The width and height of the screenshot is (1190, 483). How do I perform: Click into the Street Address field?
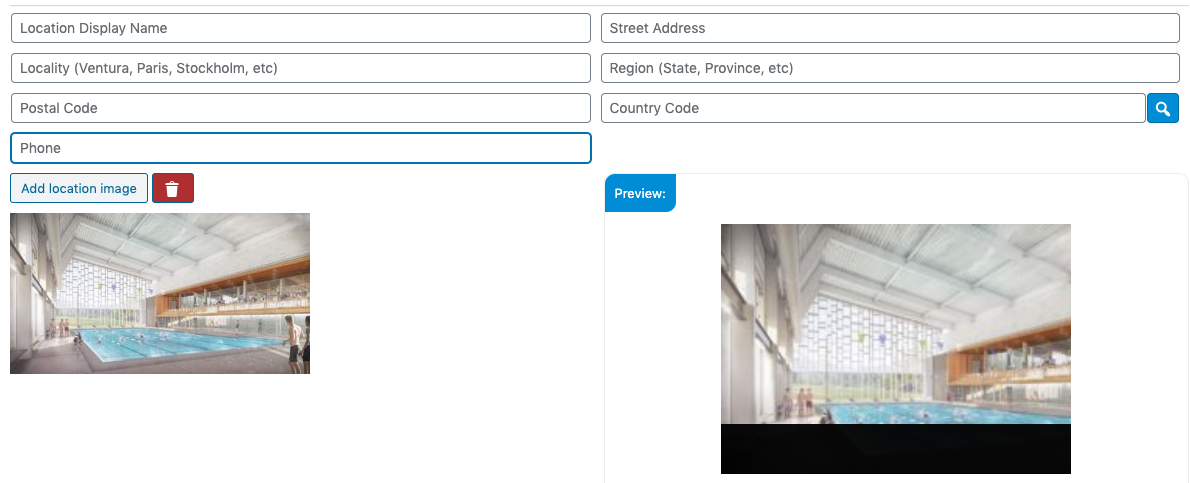(890, 28)
